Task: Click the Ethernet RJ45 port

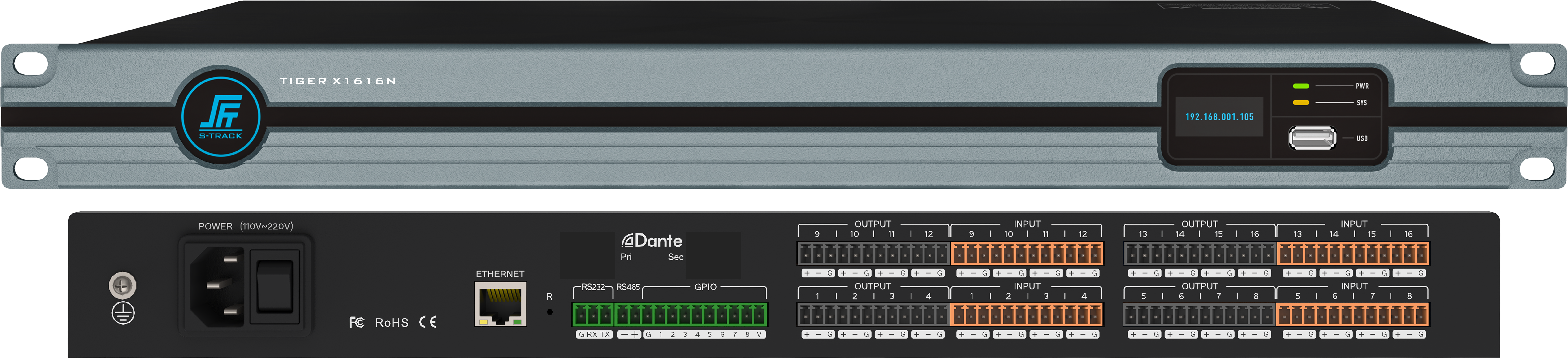Action: pos(500,304)
